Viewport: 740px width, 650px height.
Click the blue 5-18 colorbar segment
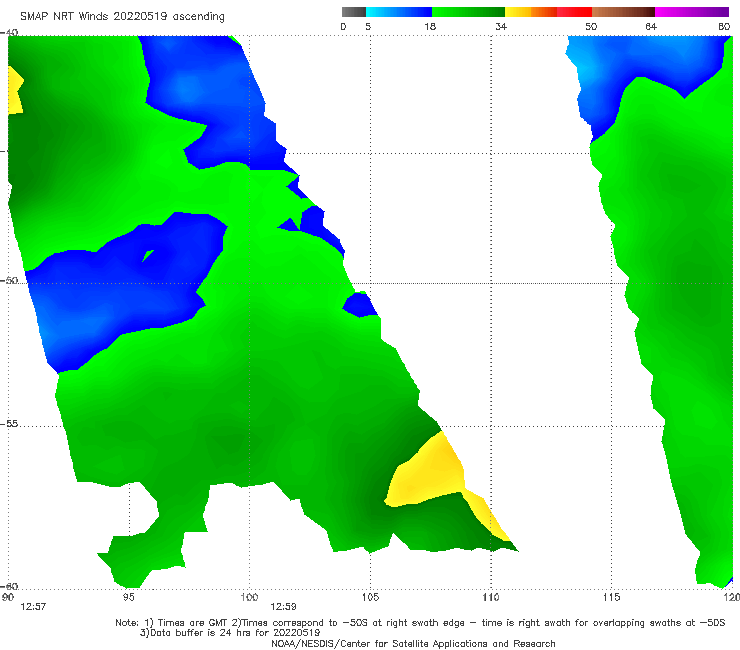pos(399,12)
